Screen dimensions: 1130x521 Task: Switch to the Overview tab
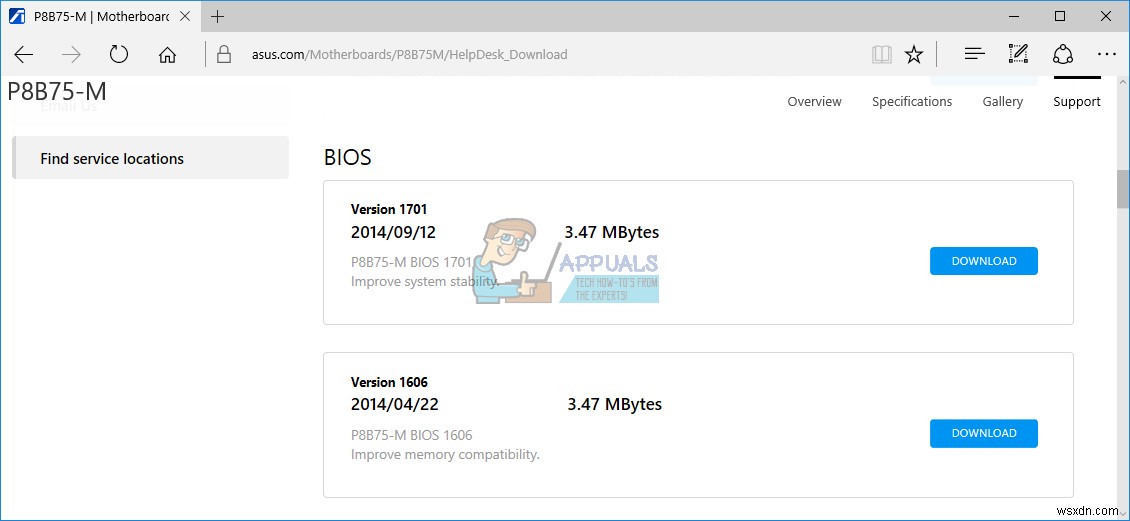pos(814,101)
